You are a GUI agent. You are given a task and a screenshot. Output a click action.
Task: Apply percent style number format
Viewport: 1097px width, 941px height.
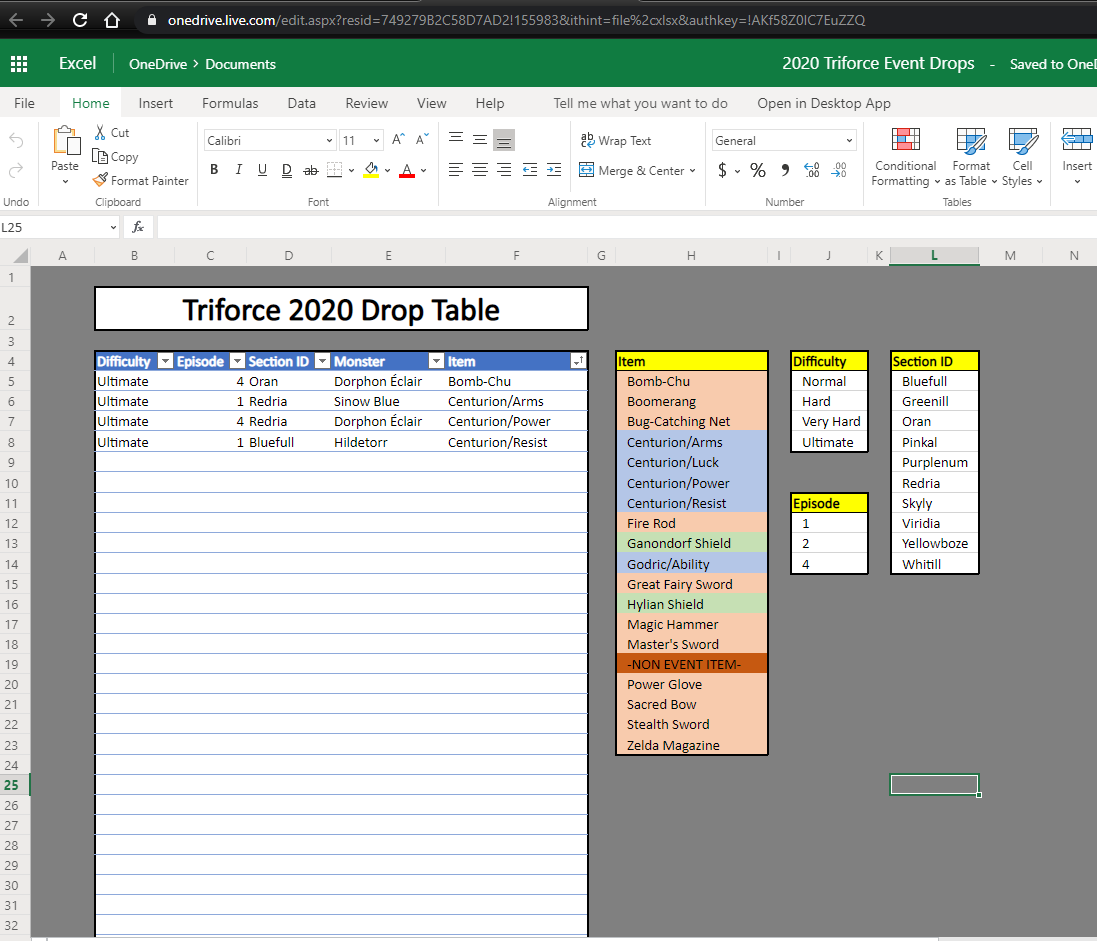pos(758,170)
